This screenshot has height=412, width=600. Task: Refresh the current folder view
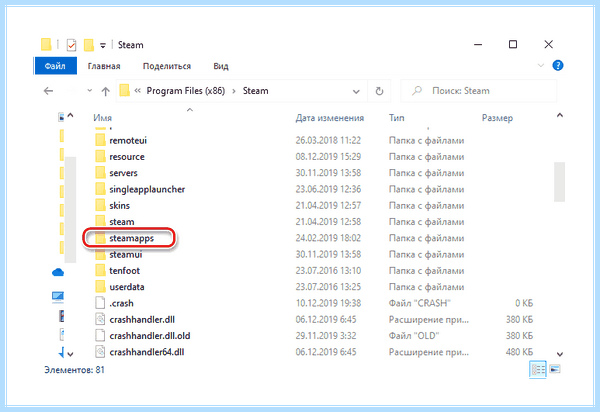pos(379,91)
